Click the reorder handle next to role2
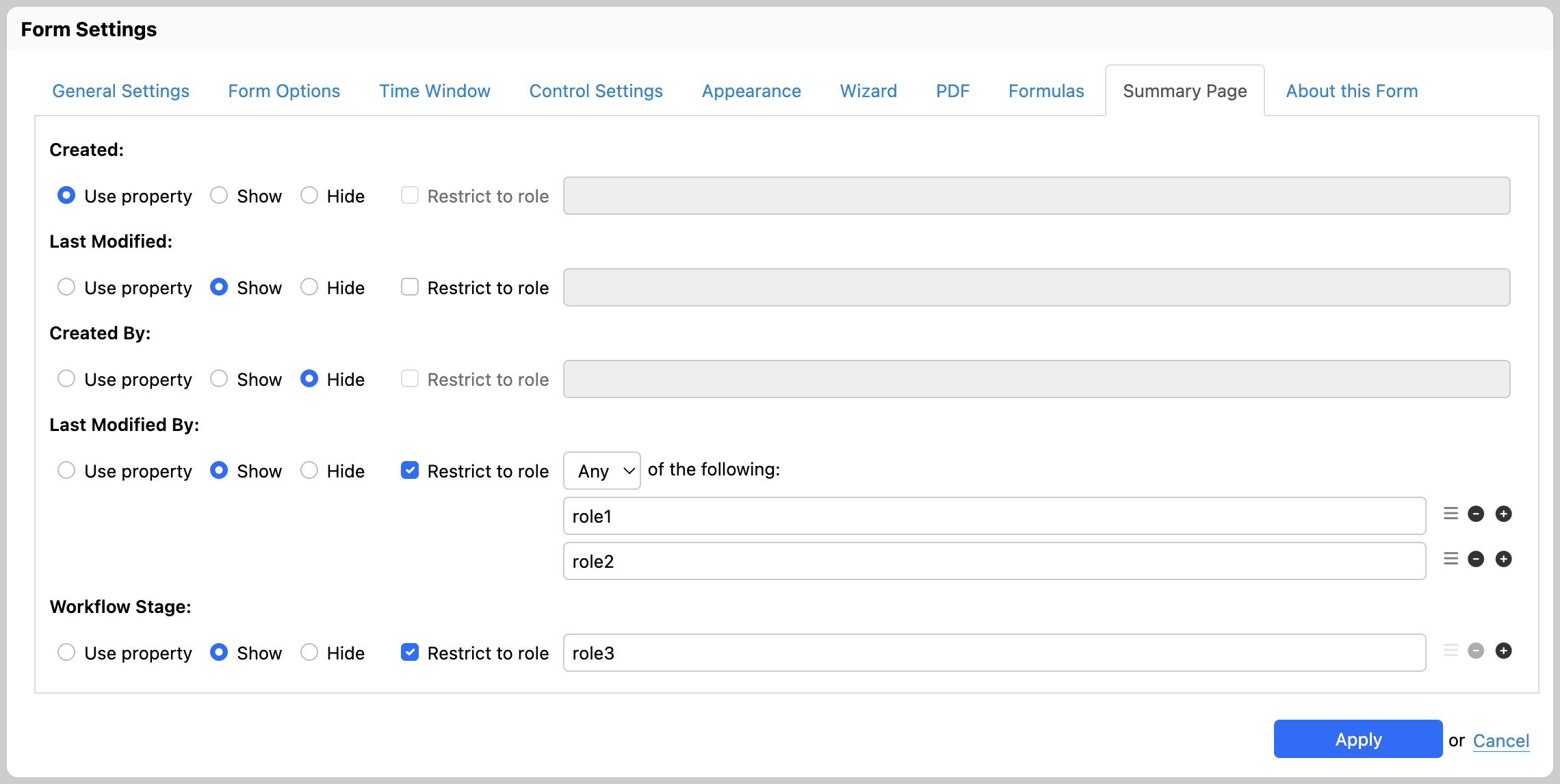This screenshot has height=784, width=1560. pos(1450,559)
